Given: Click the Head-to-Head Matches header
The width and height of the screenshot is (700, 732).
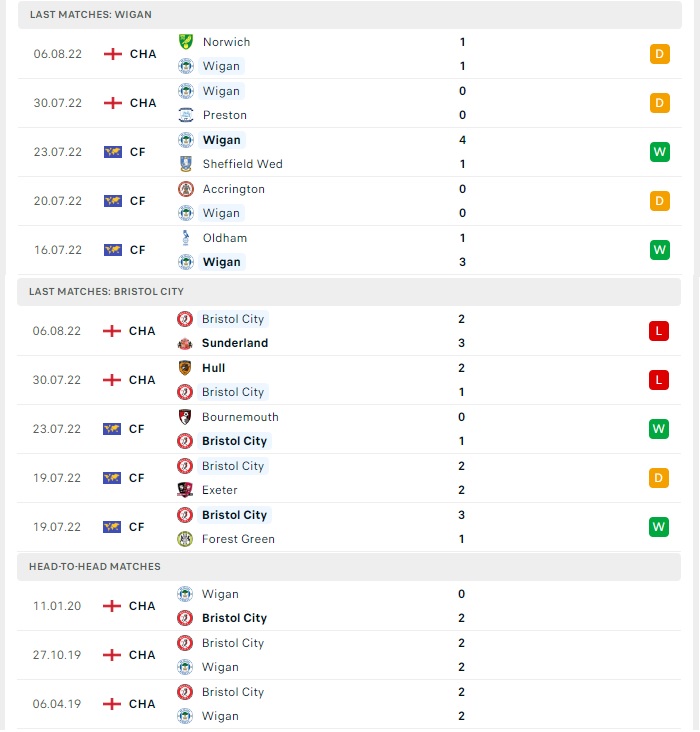Looking at the screenshot, I should point(349,567).
